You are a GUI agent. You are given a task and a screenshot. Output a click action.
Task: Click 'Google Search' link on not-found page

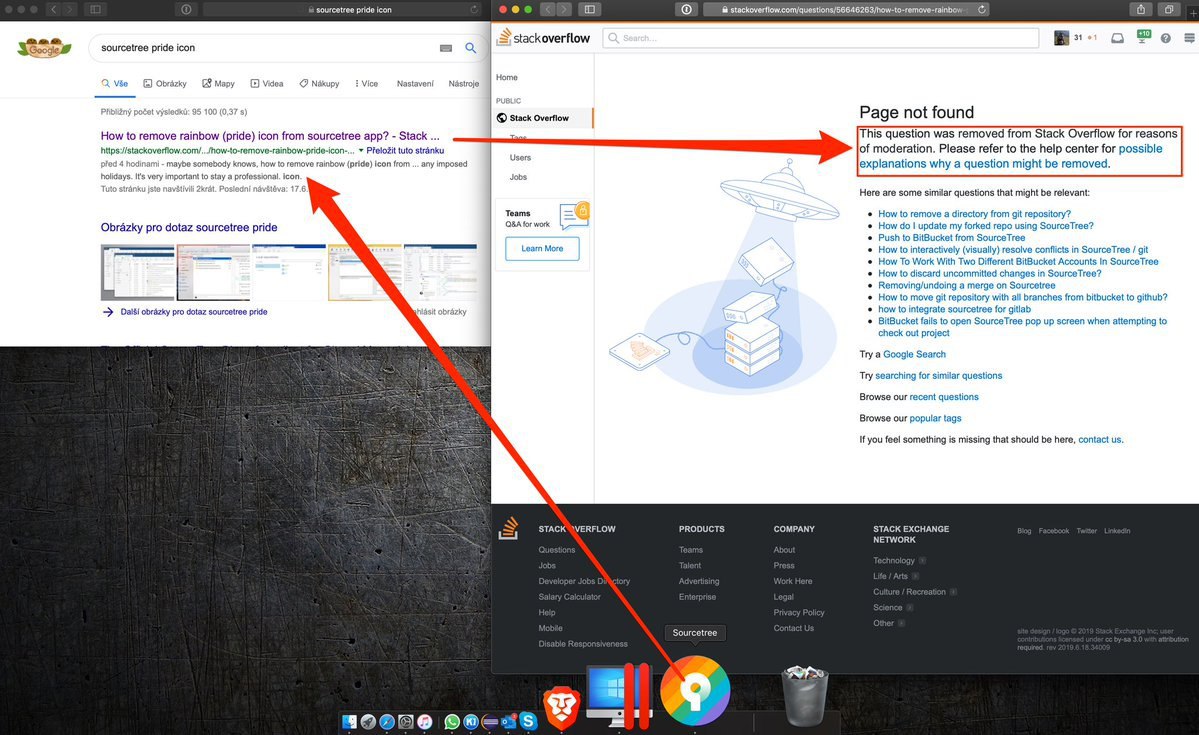click(915, 354)
